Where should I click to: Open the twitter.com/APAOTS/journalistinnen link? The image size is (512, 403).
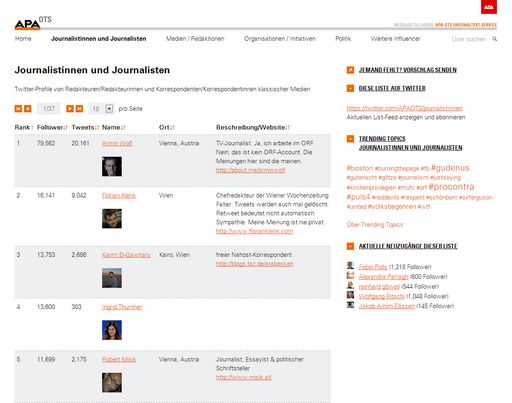click(x=404, y=108)
